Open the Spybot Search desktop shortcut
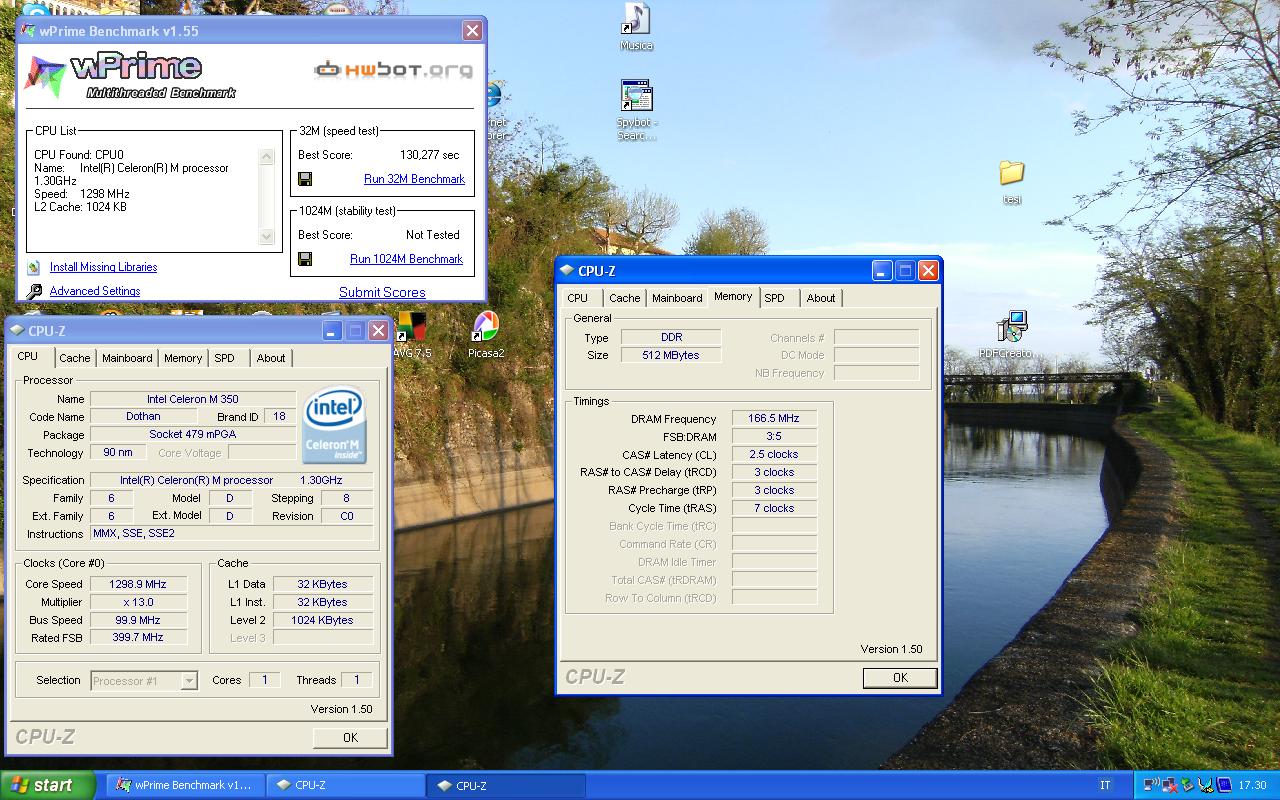This screenshot has width=1280, height=800. click(636, 110)
